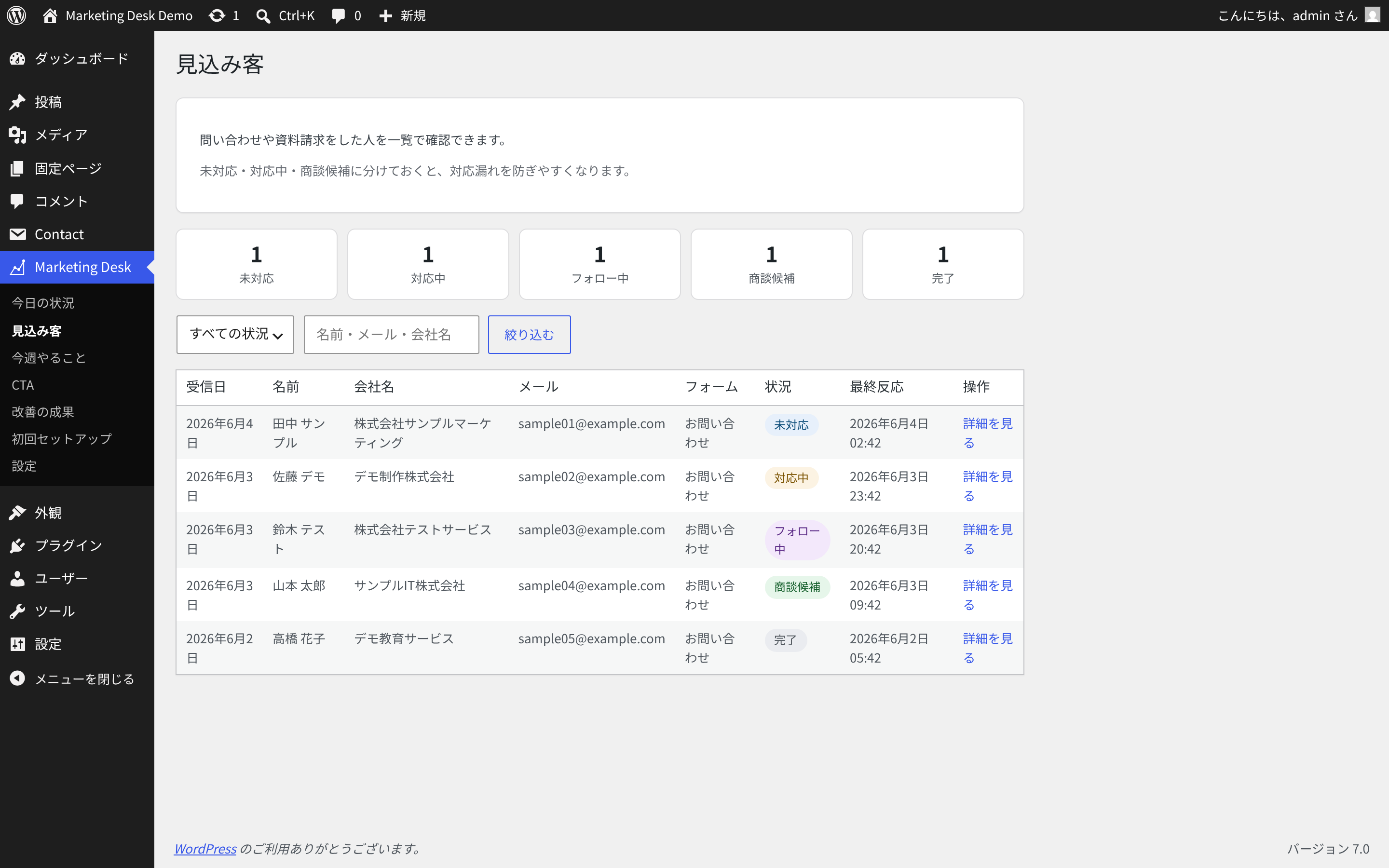Expand the すべての状況 dropdown
The width and height of the screenshot is (1389, 868).
(235, 335)
